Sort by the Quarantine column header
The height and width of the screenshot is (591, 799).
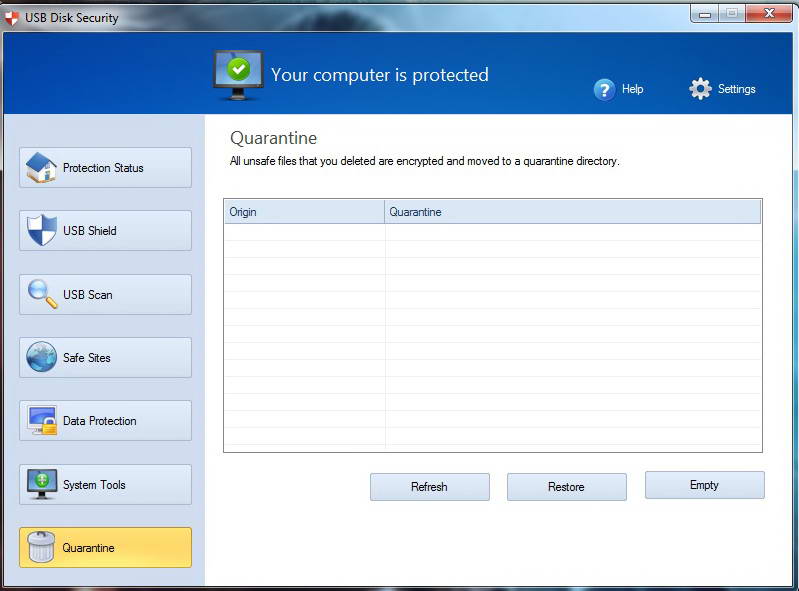(x=573, y=211)
